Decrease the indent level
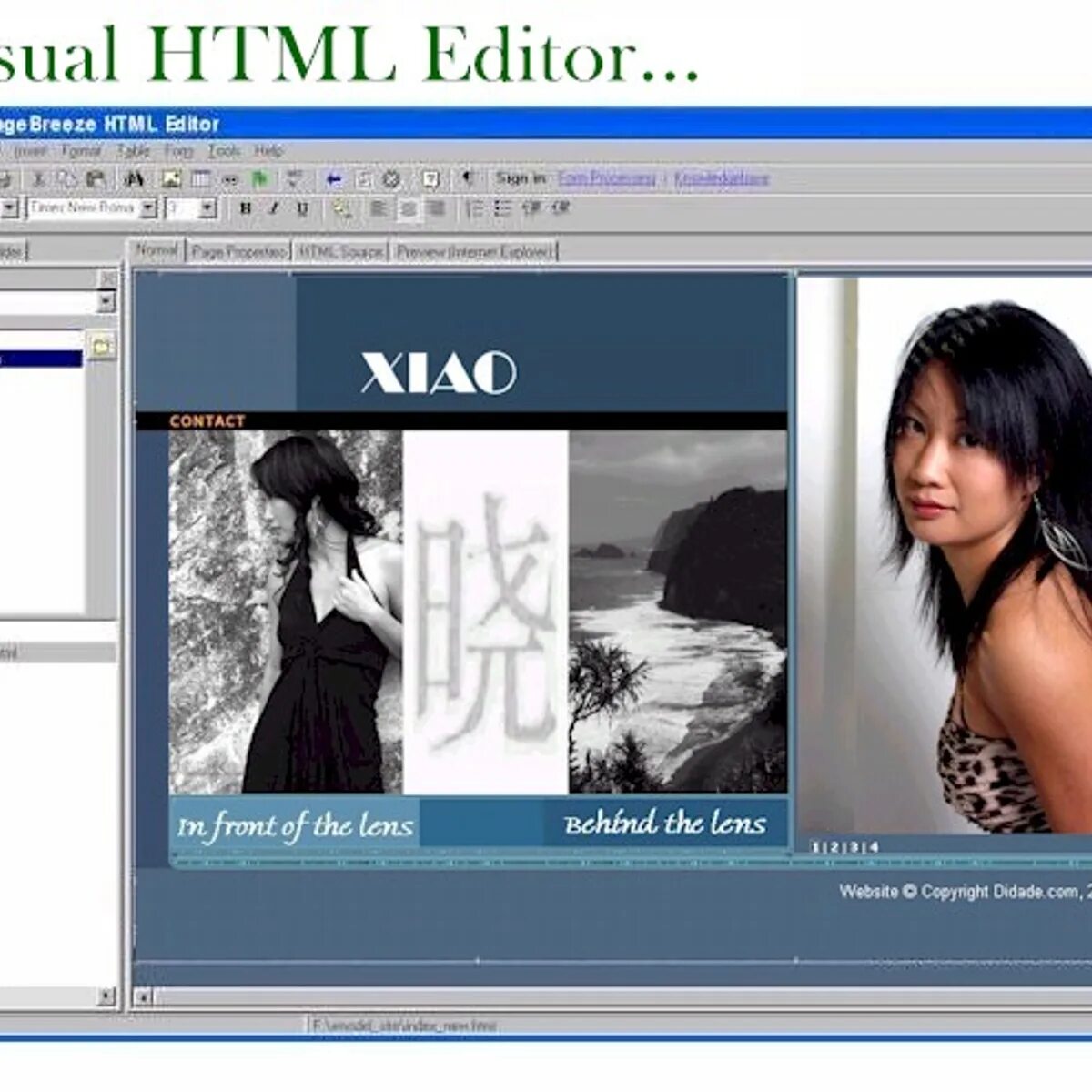Viewport: 1092px width, 1092px height. click(x=532, y=208)
